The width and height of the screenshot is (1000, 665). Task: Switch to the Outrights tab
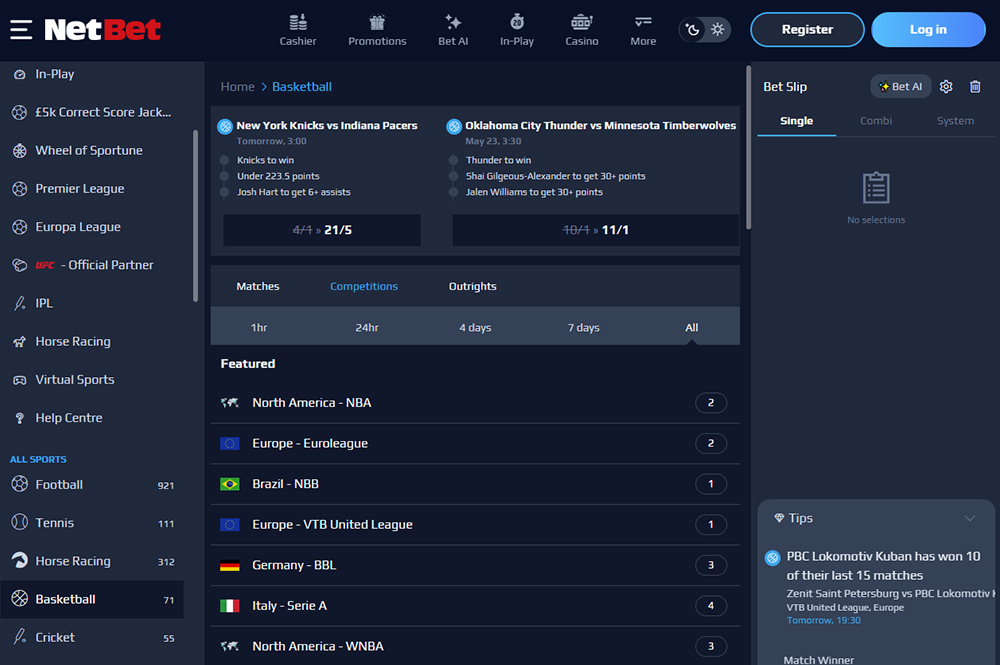point(473,286)
